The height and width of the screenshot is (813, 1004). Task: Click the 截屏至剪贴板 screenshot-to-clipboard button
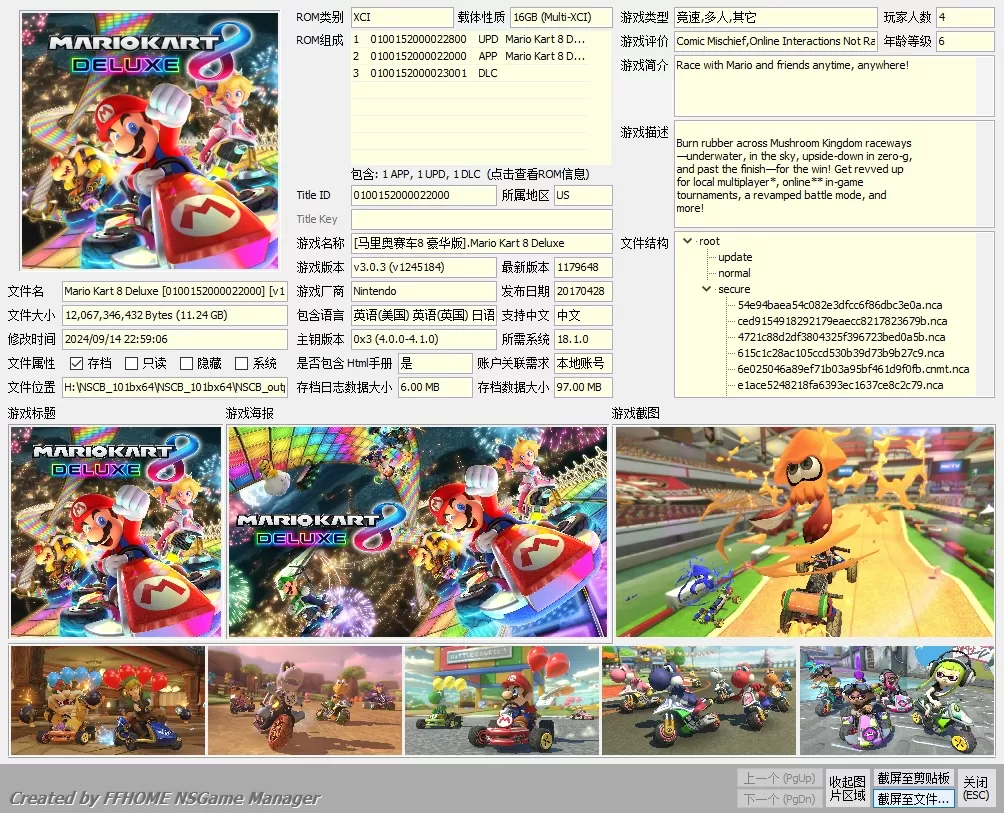911,776
